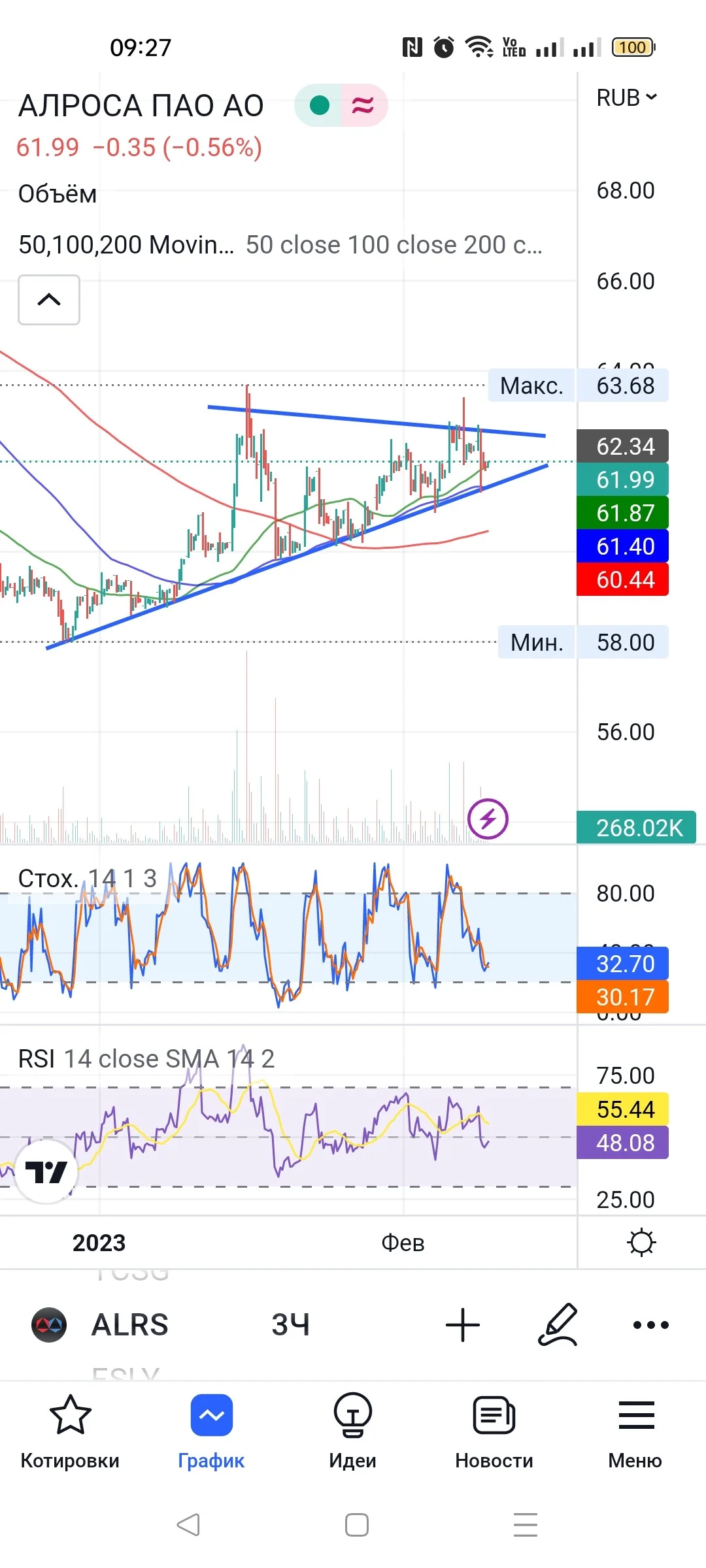Viewport: 706px width, 1568px height.
Task: Change the 3Ч timeframe interval
Action: 290,1324
